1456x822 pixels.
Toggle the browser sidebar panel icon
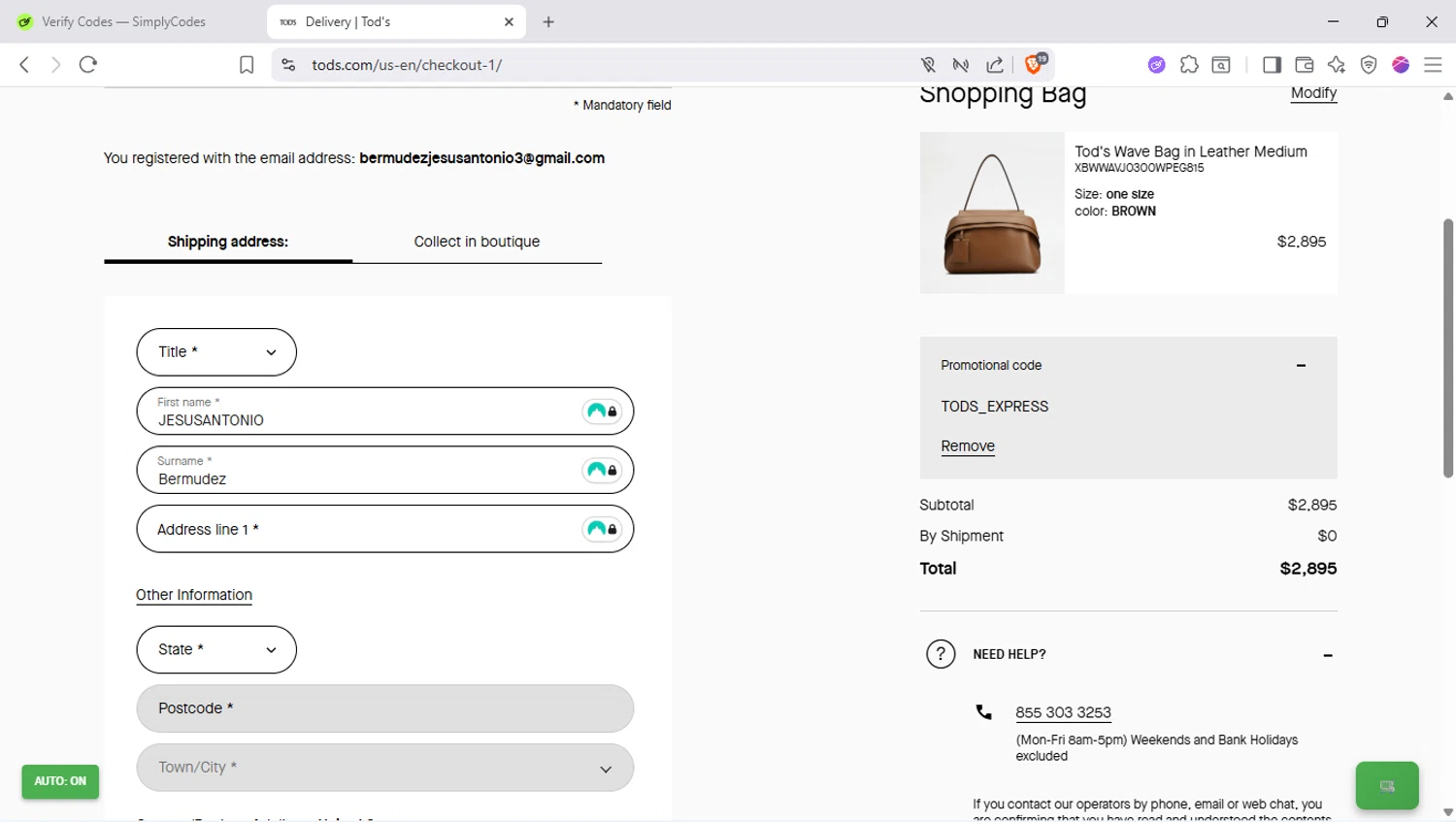point(1272,65)
